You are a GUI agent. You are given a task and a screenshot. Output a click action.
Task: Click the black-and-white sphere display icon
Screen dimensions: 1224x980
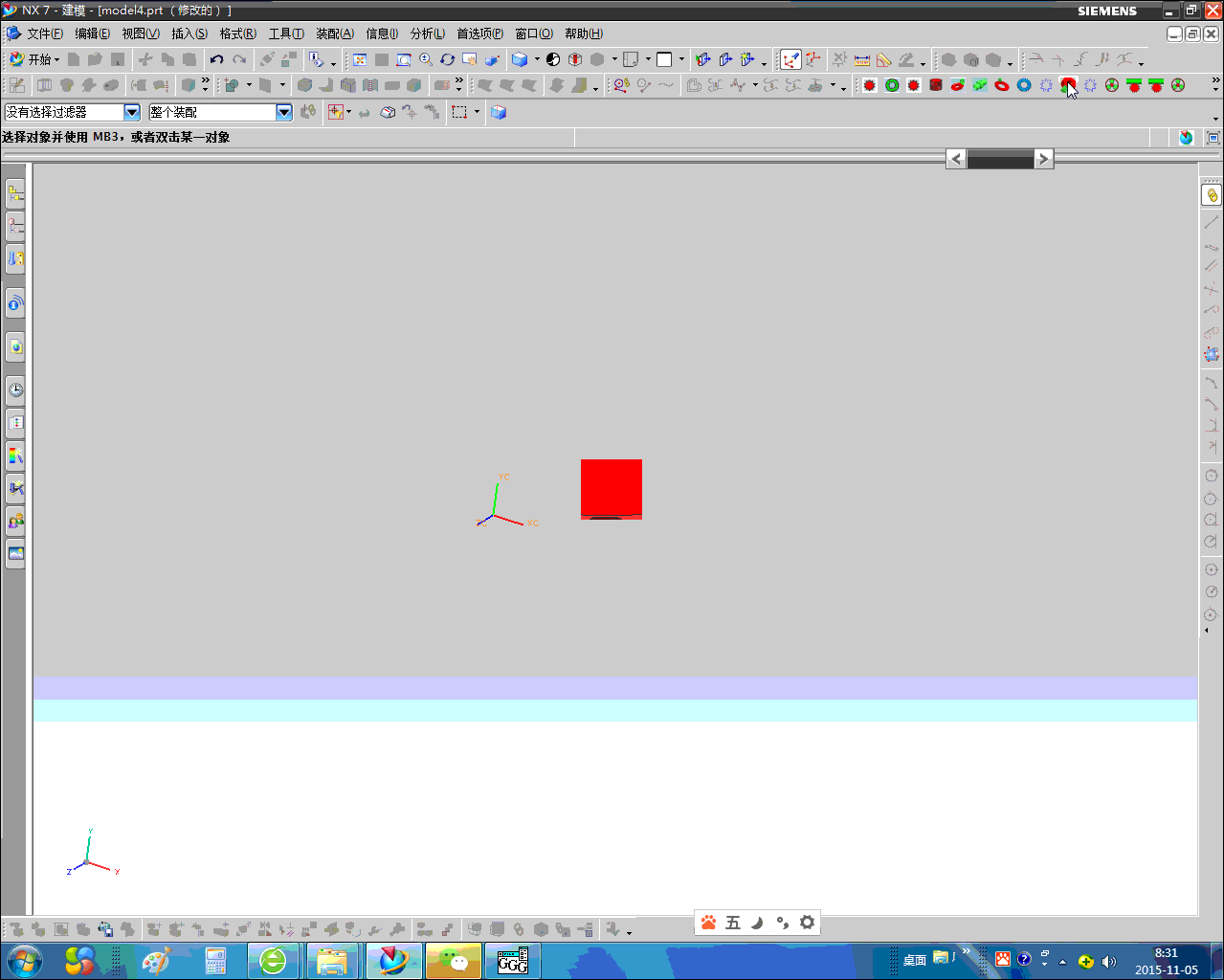tap(553, 59)
